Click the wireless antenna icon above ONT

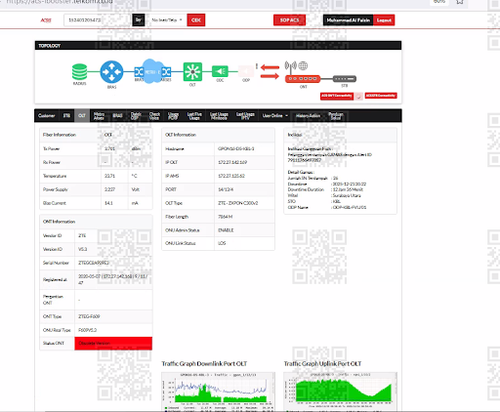pyautogui.click(x=291, y=67)
